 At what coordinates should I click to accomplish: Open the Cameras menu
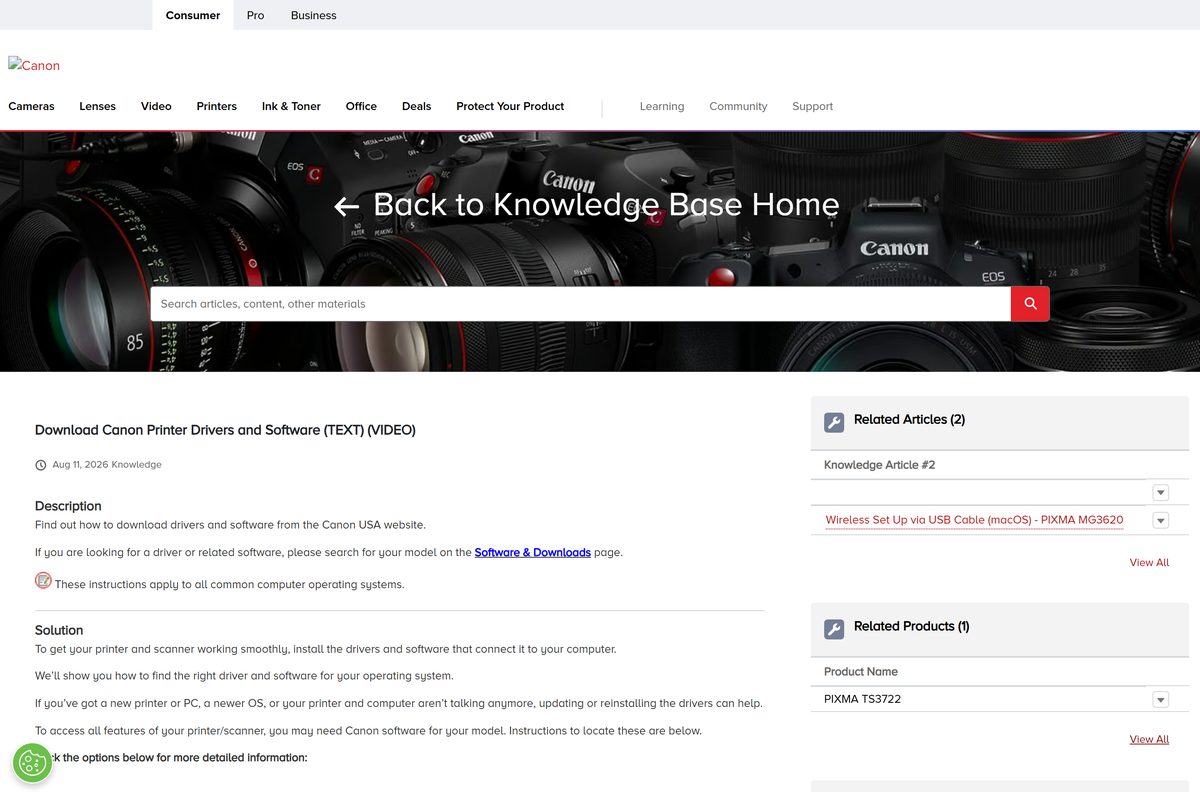coord(32,106)
